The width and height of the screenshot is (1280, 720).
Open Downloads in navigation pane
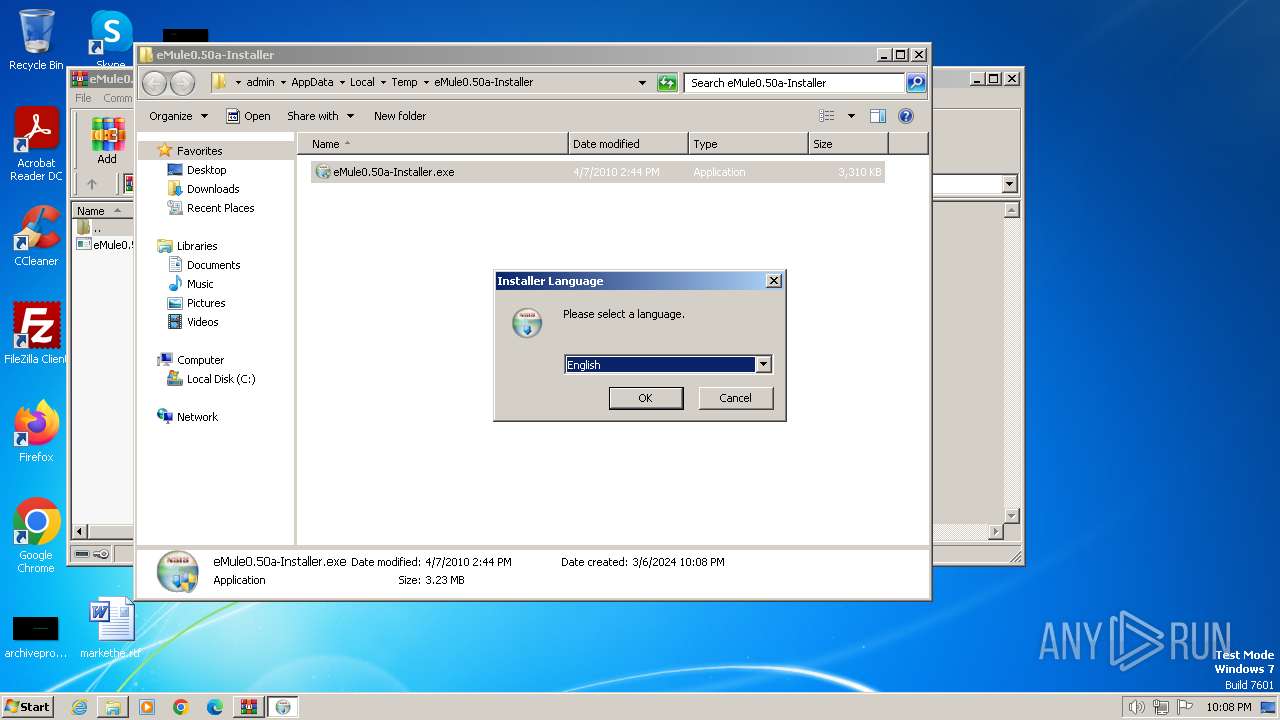point(213,189)
